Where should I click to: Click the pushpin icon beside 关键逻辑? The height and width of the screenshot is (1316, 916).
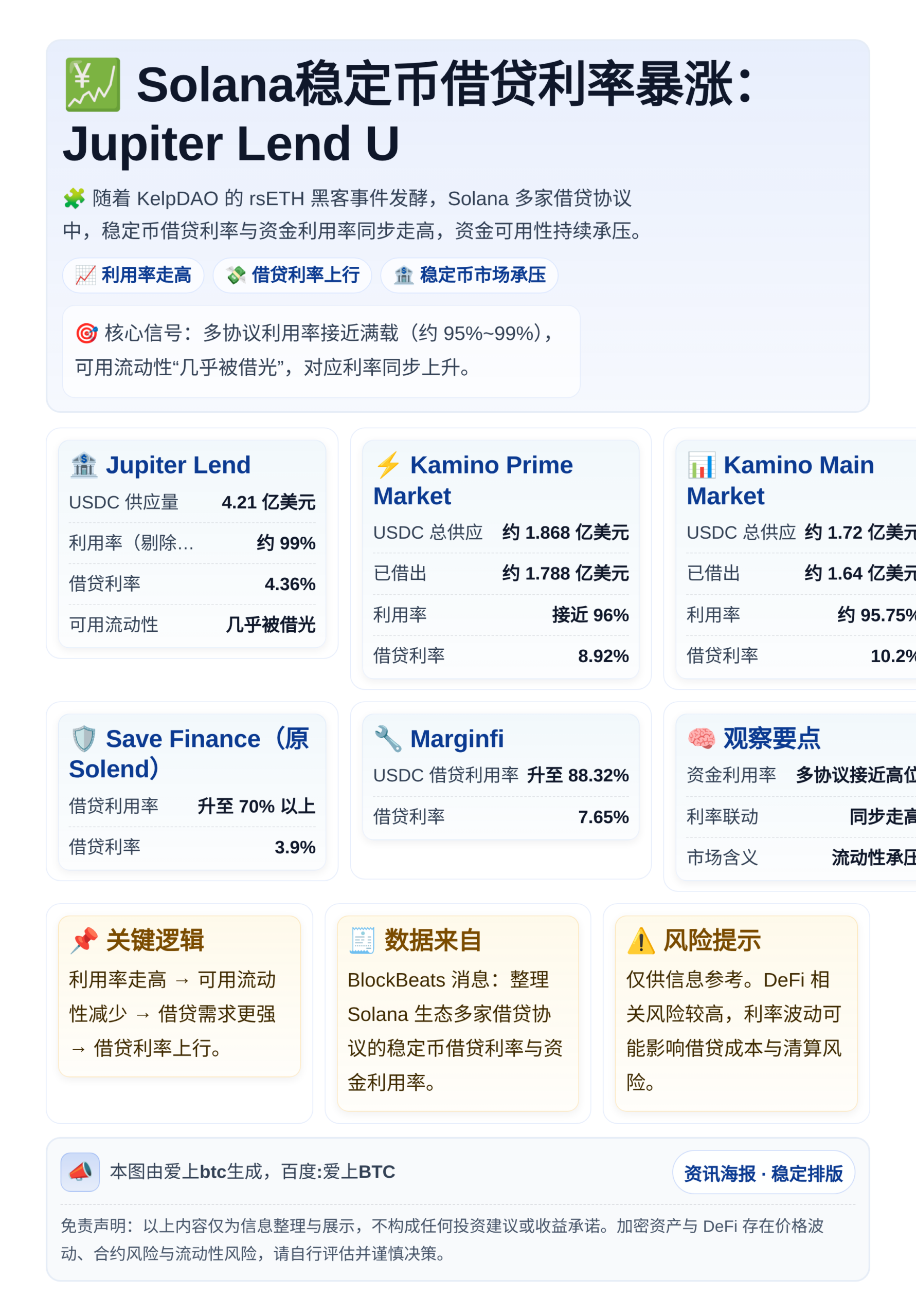[x=84, y=941]
